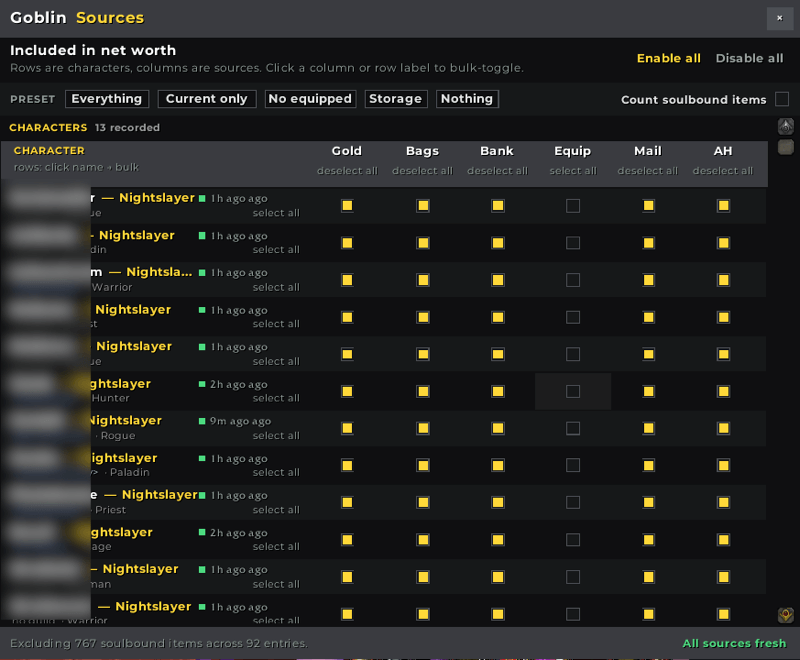The width and height of the screenshot is (800, 660).
Task: Click select all on the Nightsla... Warrior row
Action: (x=276, y=288)
